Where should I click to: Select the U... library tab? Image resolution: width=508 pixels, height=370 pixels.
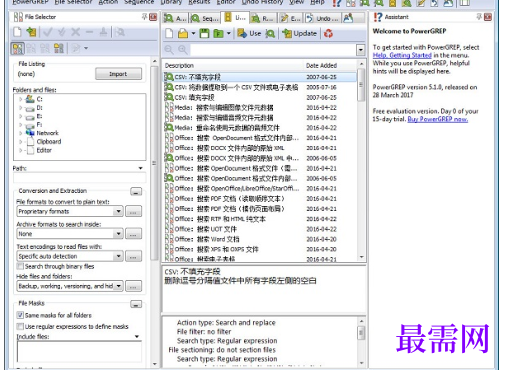pos(235,18)
